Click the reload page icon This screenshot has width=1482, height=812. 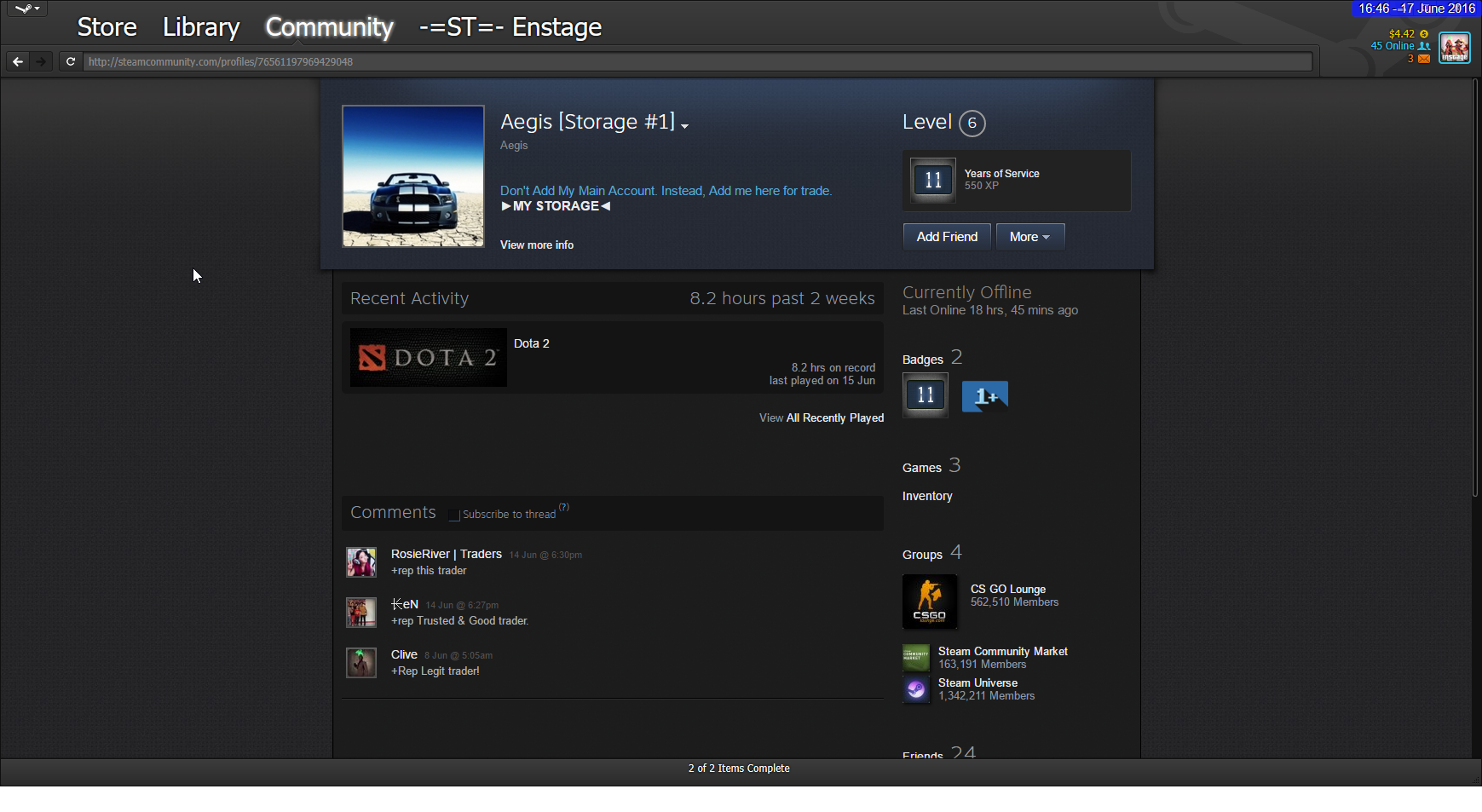pyautogui.click(x=71, y=61)
